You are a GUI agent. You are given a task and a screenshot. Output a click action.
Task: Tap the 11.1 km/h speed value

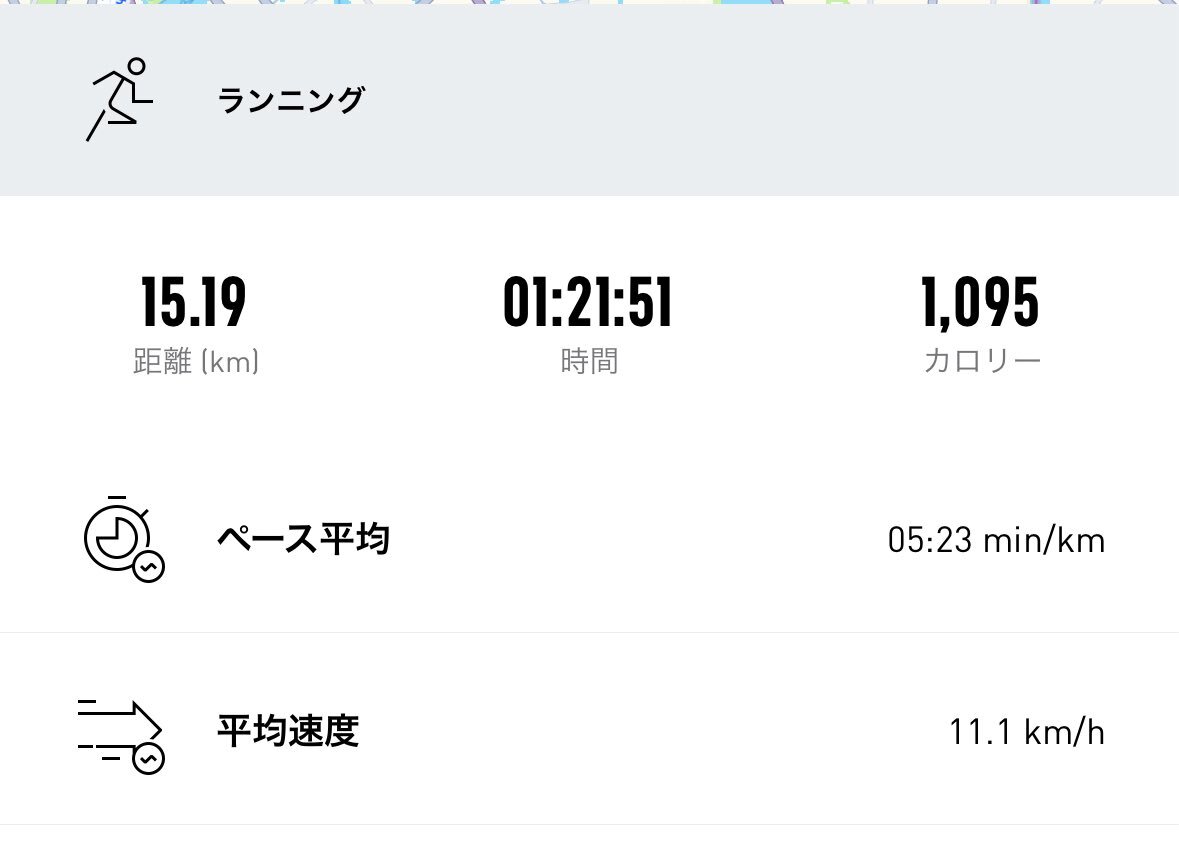coord(1027,732)
